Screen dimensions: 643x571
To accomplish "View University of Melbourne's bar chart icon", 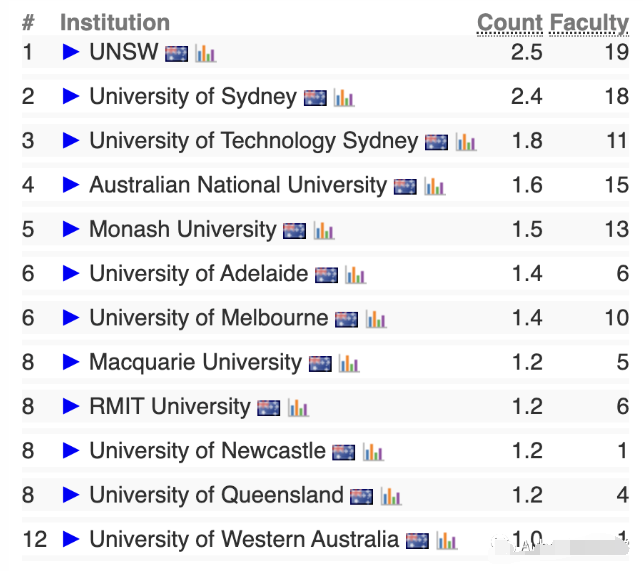I will point(375,319).
